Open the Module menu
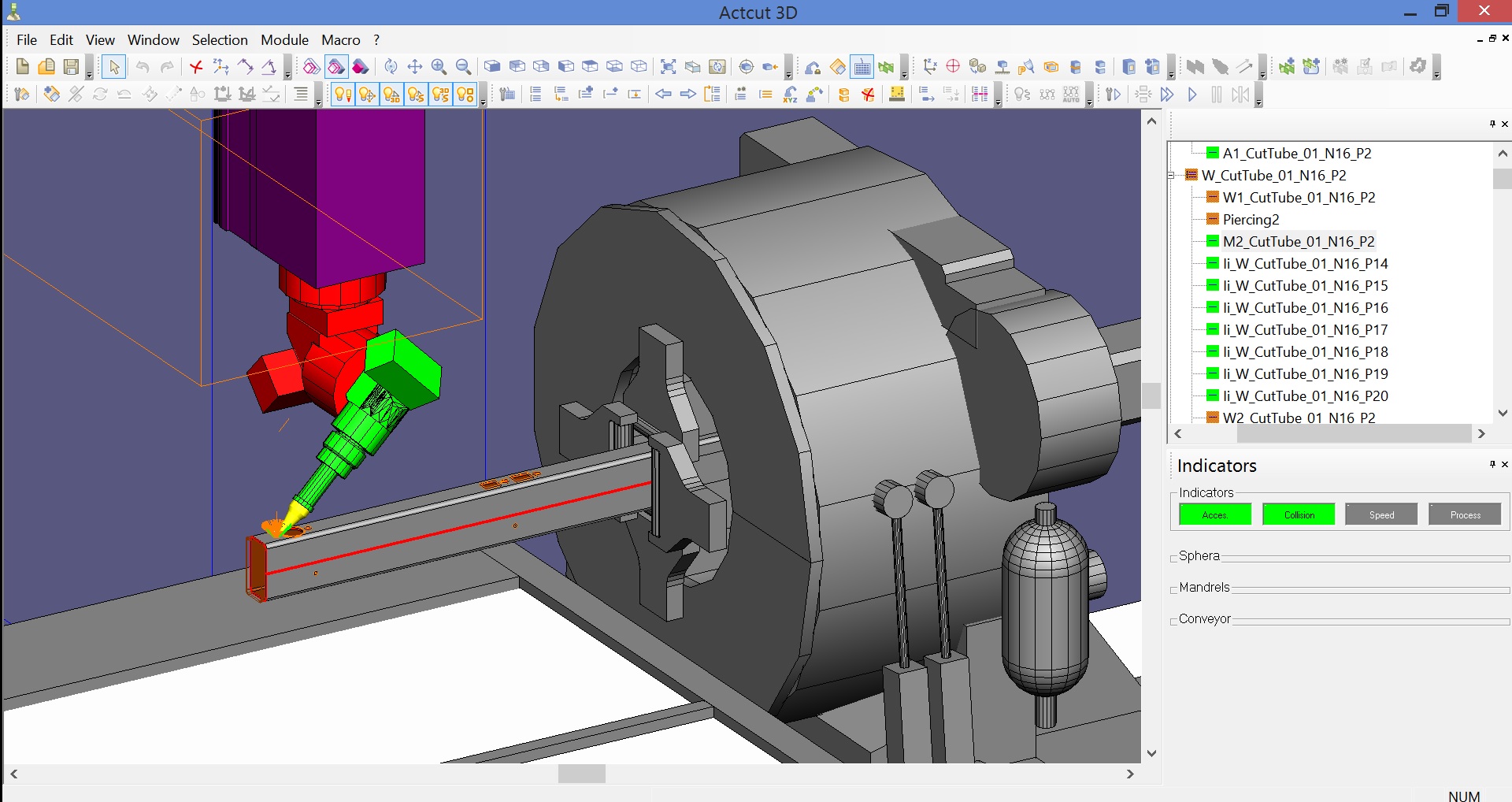 pyautogui.click(x=284, y=40)
